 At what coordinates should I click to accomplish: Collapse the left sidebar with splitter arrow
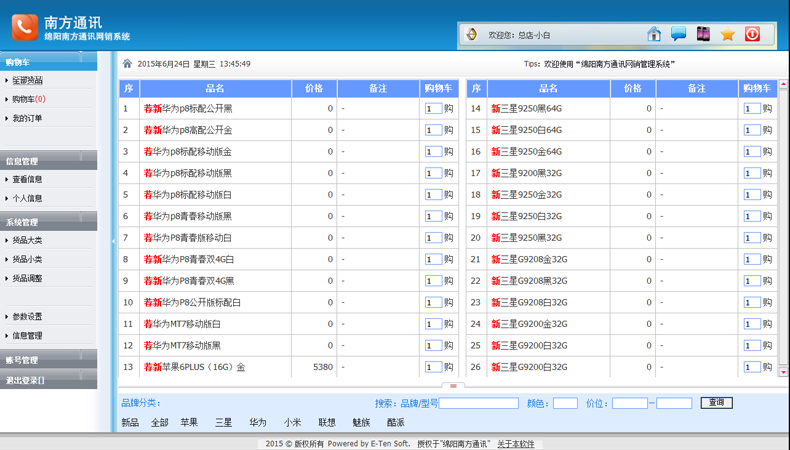click(x=113, y=241)
